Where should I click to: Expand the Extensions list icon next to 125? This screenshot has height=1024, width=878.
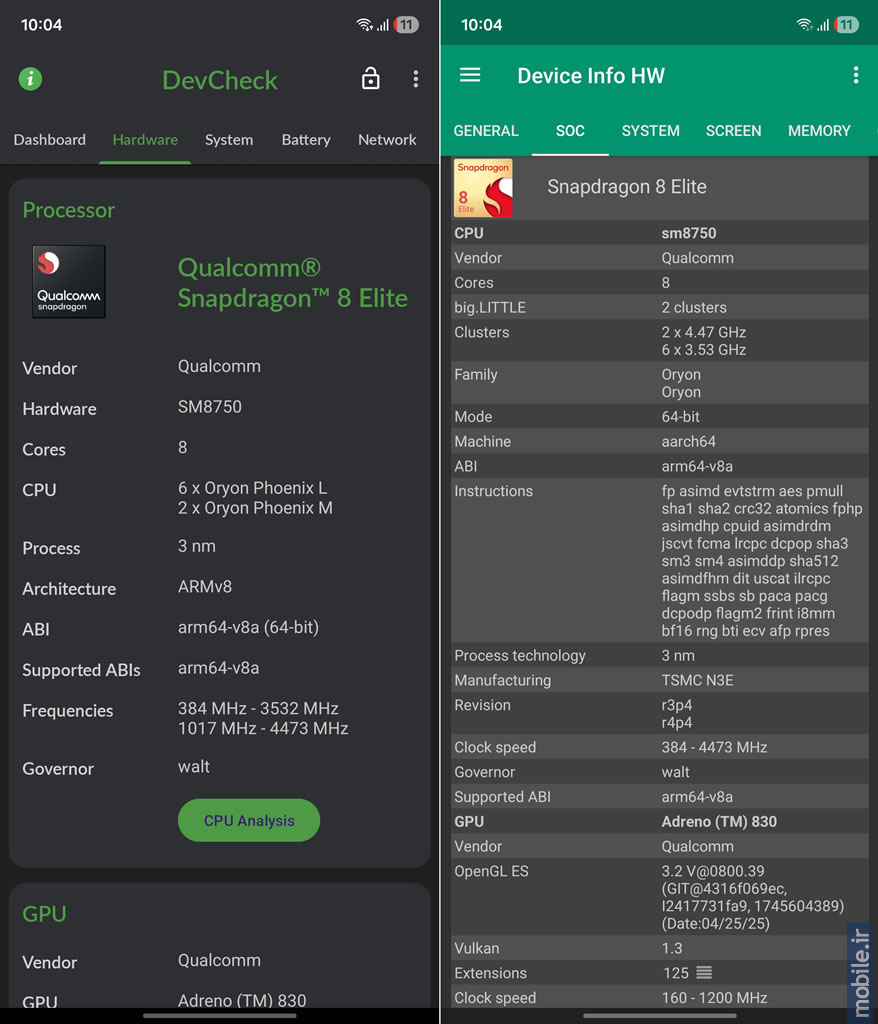(x=704, y=972)
